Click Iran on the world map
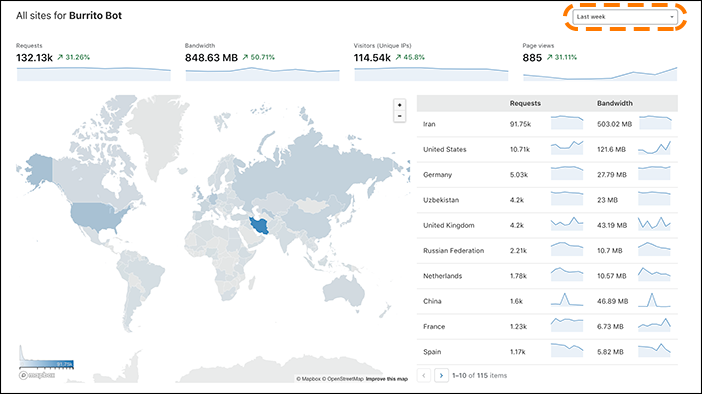Screen dimensions: 702x394 [260, 225]
